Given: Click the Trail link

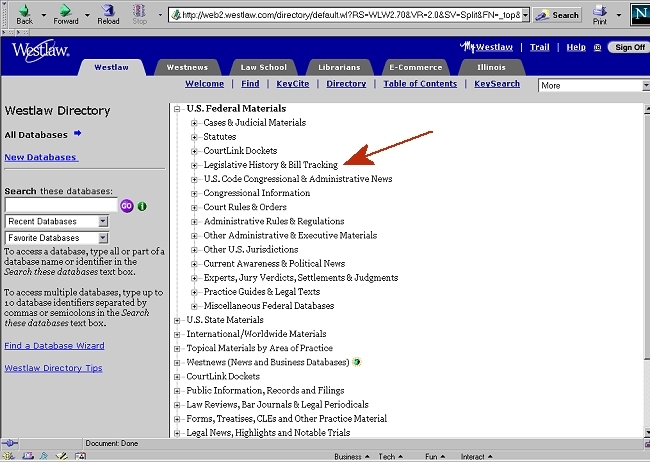Looking at the screenshot, I should [x=540, y=47].
